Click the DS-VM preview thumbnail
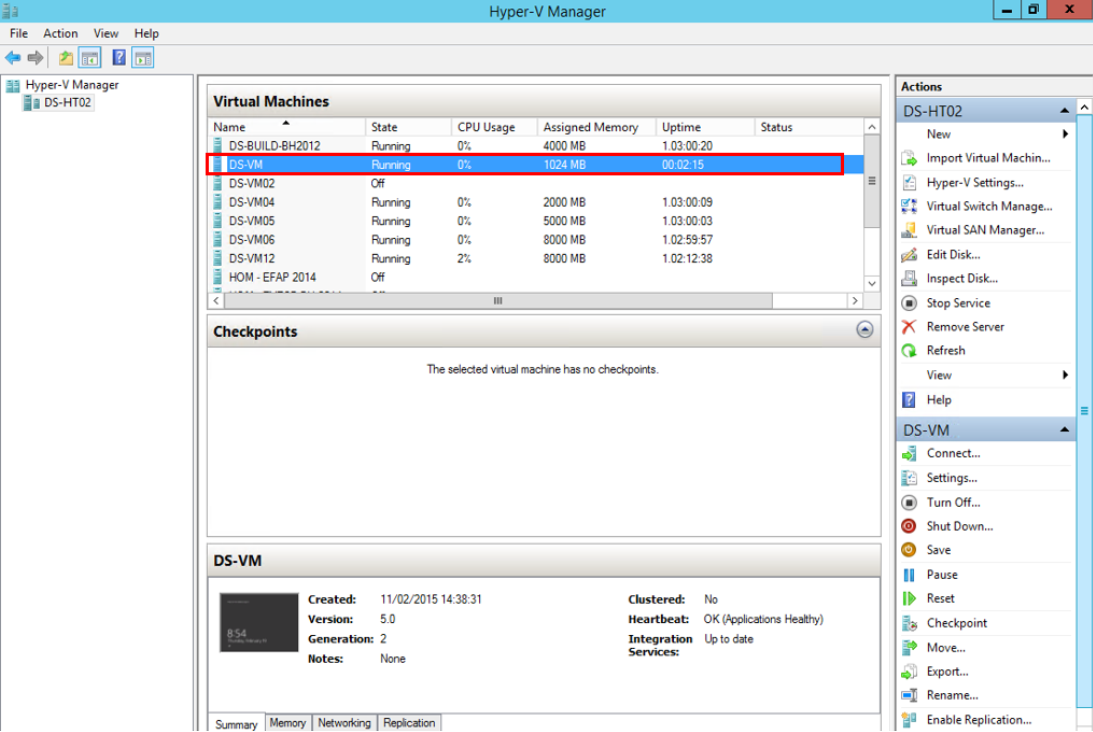 pos(259,623)
